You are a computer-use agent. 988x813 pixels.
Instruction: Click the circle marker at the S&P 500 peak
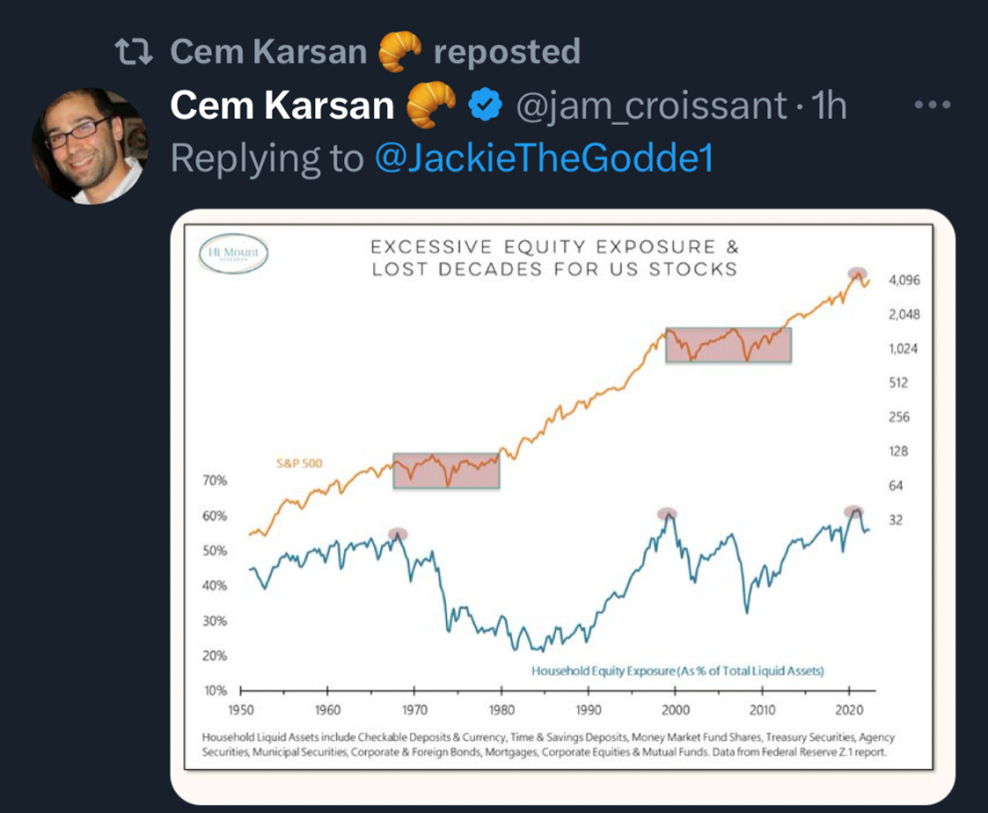(855, 274)
